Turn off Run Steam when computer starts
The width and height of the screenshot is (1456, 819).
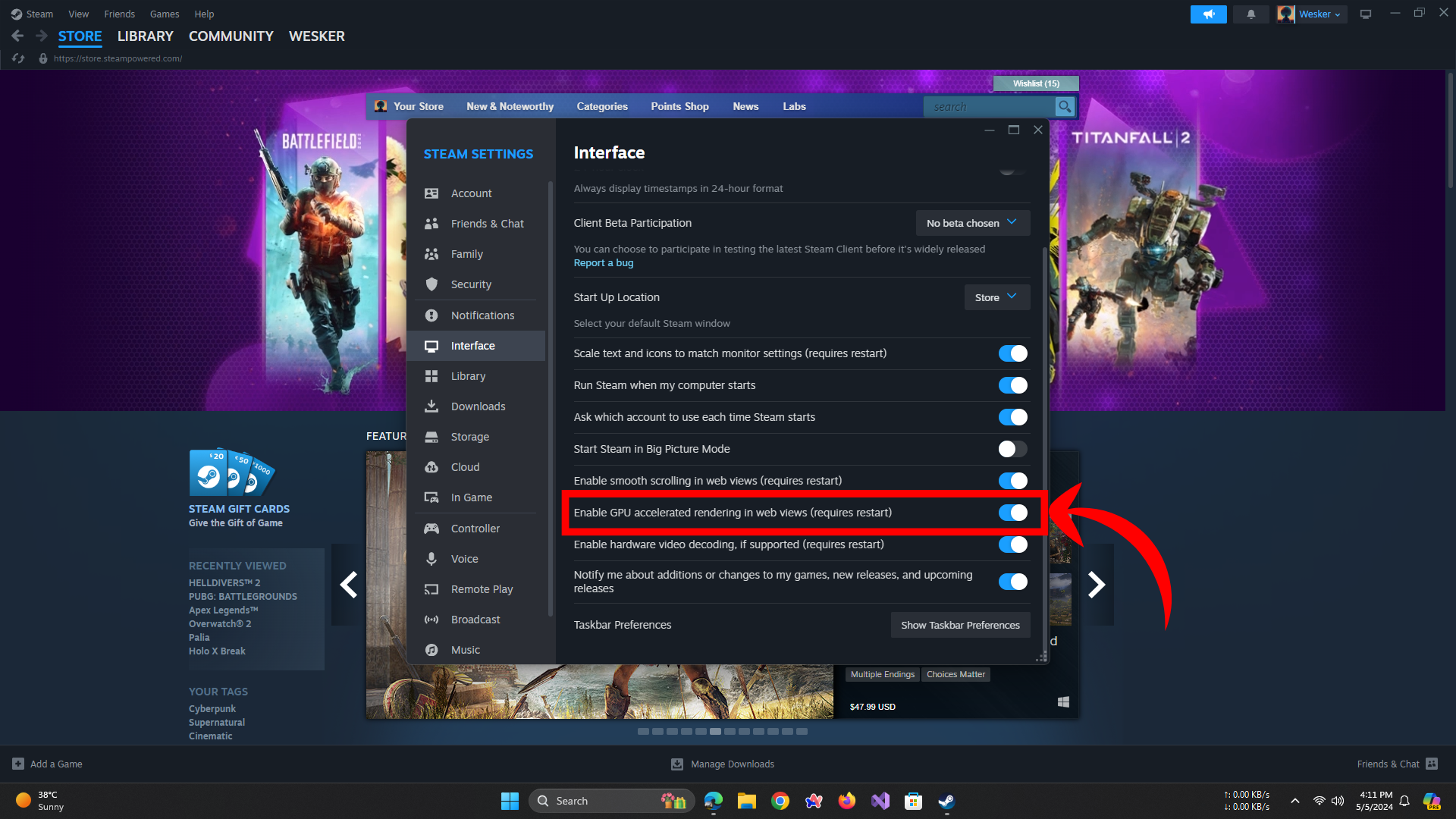click(x=1012, y=385)
